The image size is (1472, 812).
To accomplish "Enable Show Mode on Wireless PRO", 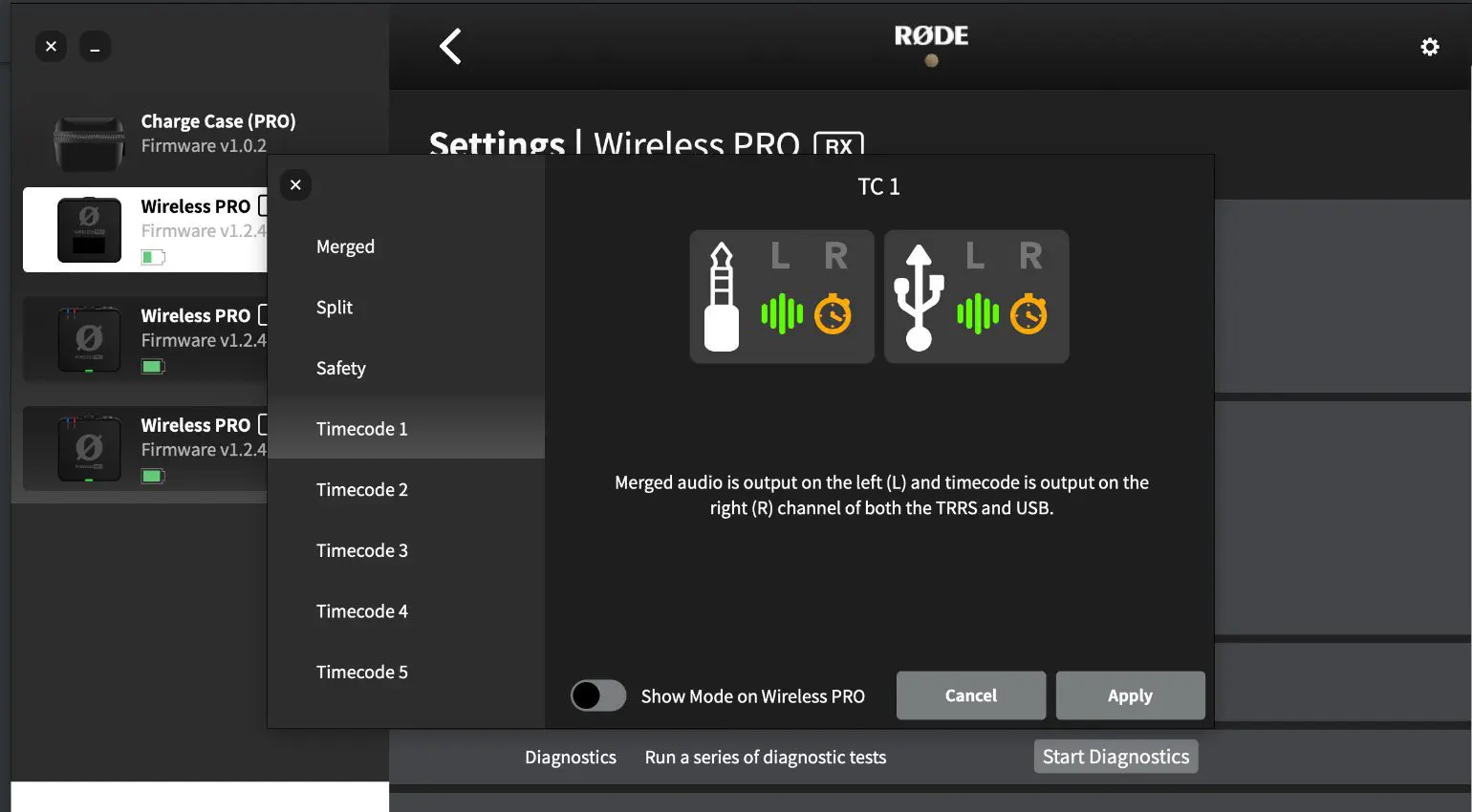I will (597, 695).
